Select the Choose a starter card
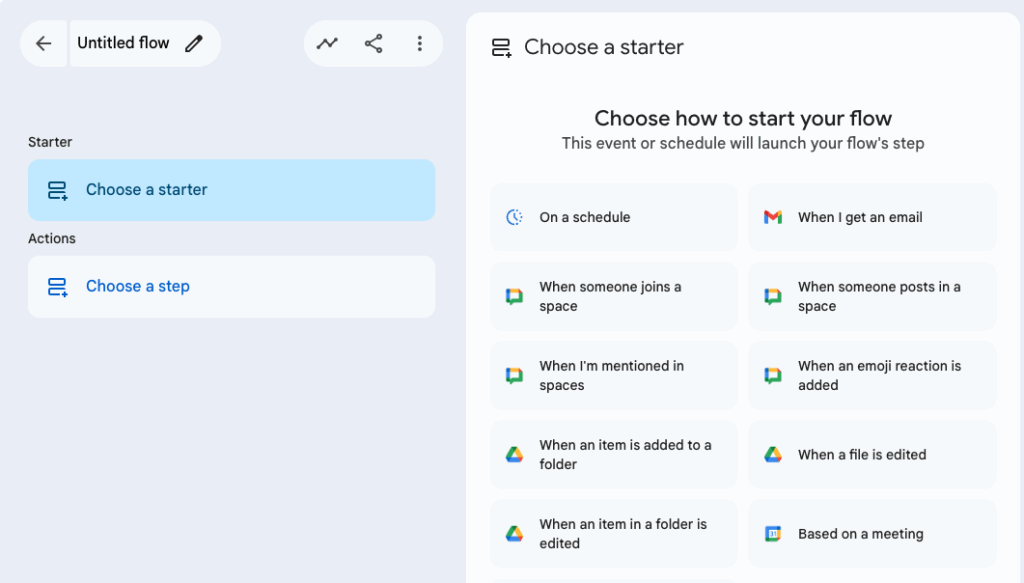Image resolution: width=1024 pixels, height=583 pixels. pyautogui.click(x=231, y=190)
